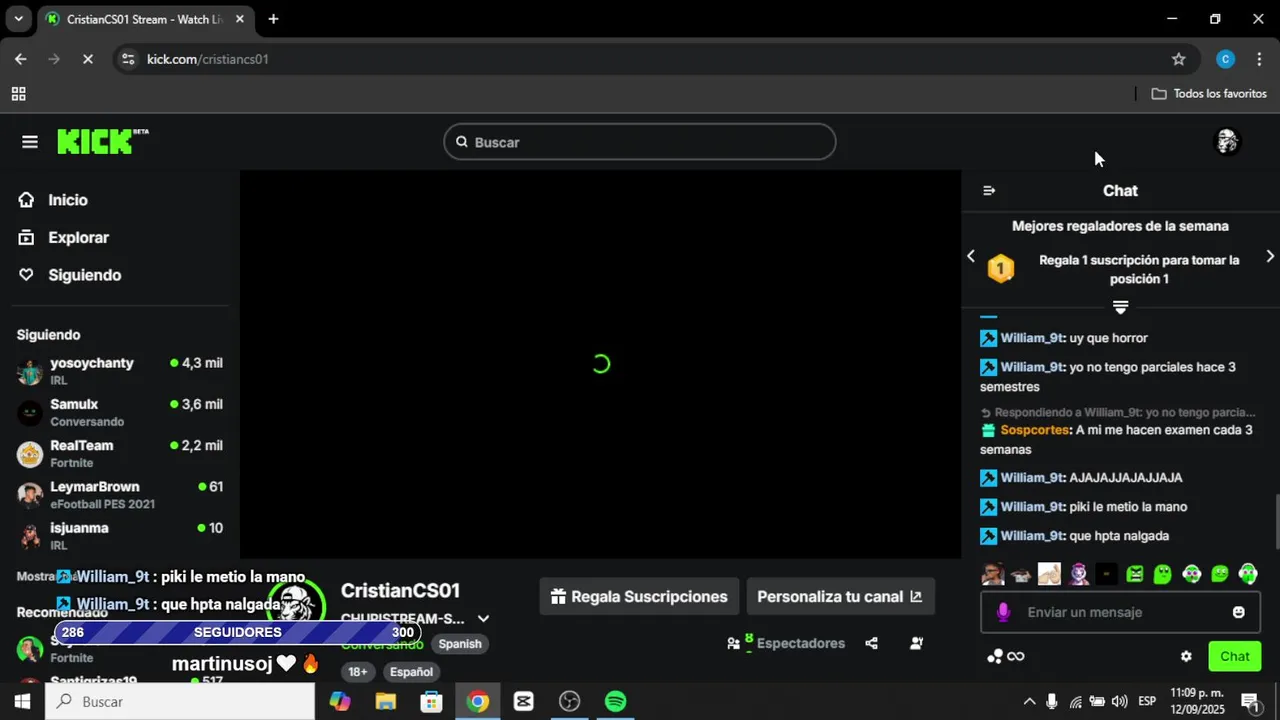Open Windows Start menu
This screenshot has height=720, width=1280.
coord(22,702)
